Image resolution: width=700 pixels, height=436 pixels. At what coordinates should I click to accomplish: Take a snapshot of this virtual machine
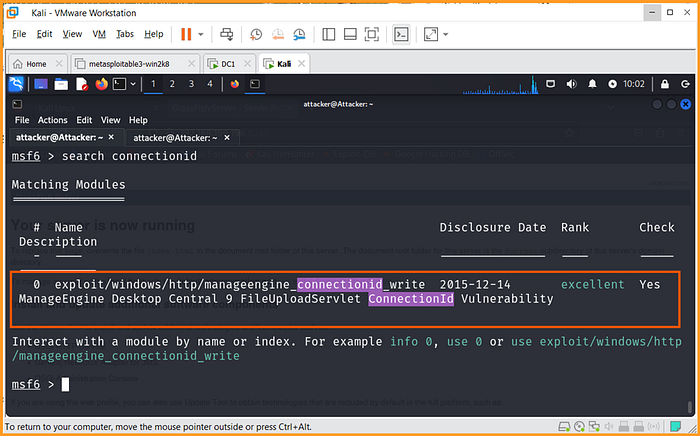pos(256,34)
